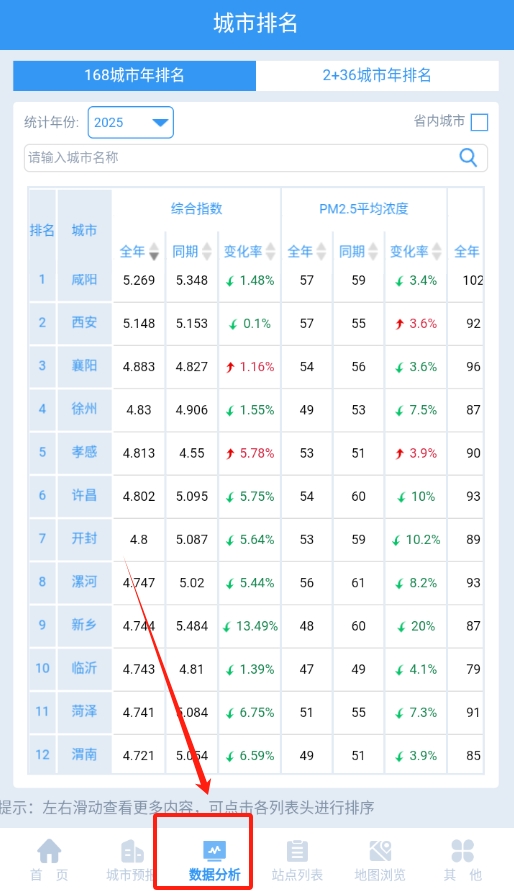Image resolution: width=514 pixels, height=891 pixels.
Task: Expand the 统计年份 2025 dropdown
Action: coord(131,122)
